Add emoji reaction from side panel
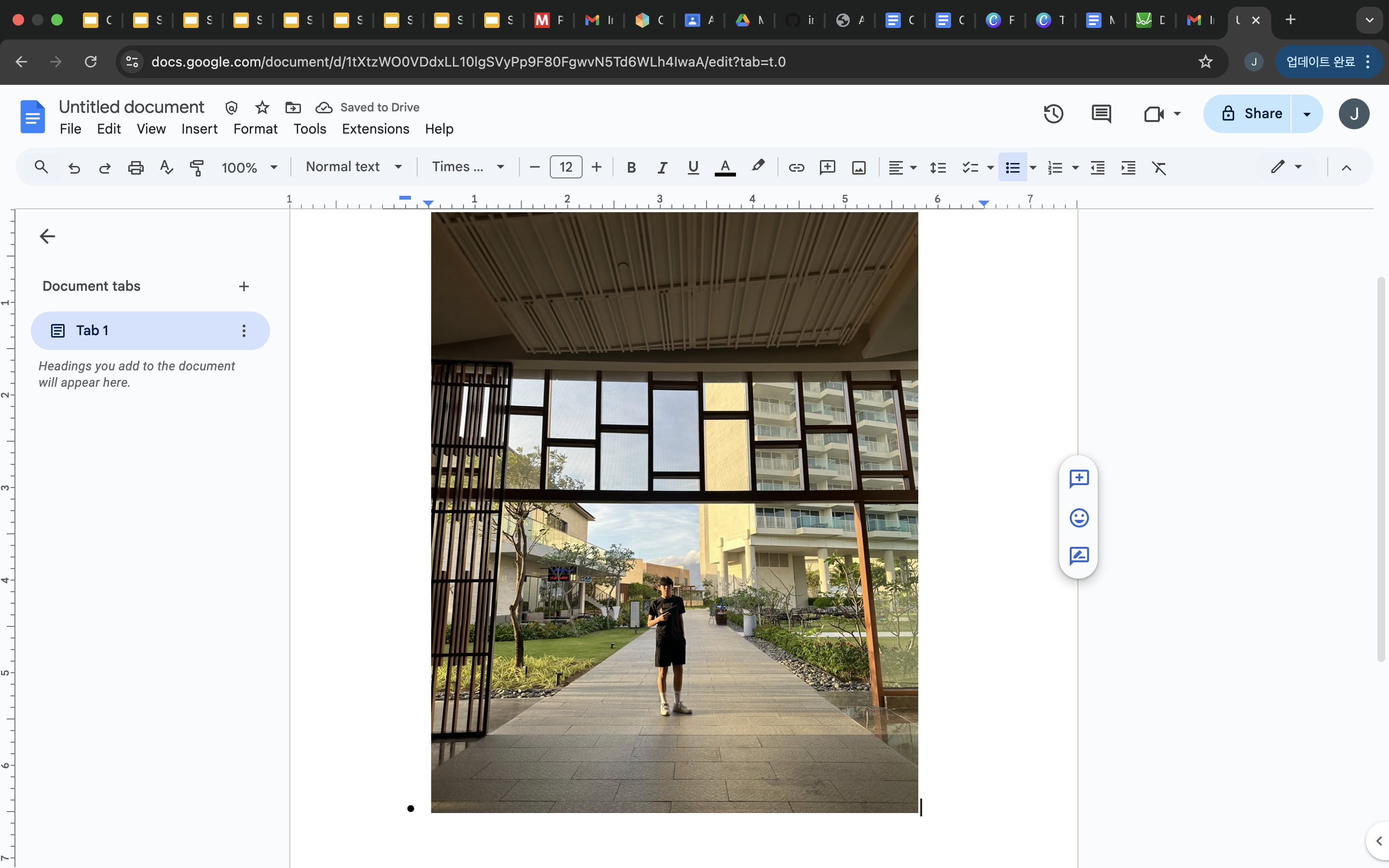 tap(1079, 518)
